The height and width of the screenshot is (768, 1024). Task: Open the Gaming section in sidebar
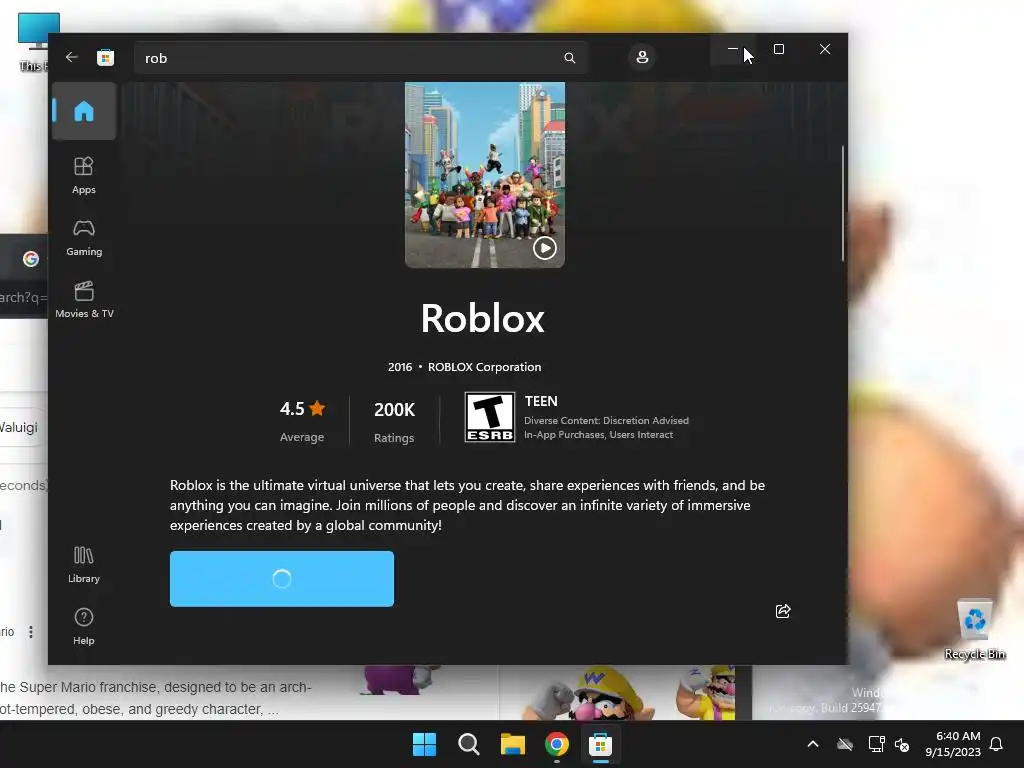pos(84,237)
